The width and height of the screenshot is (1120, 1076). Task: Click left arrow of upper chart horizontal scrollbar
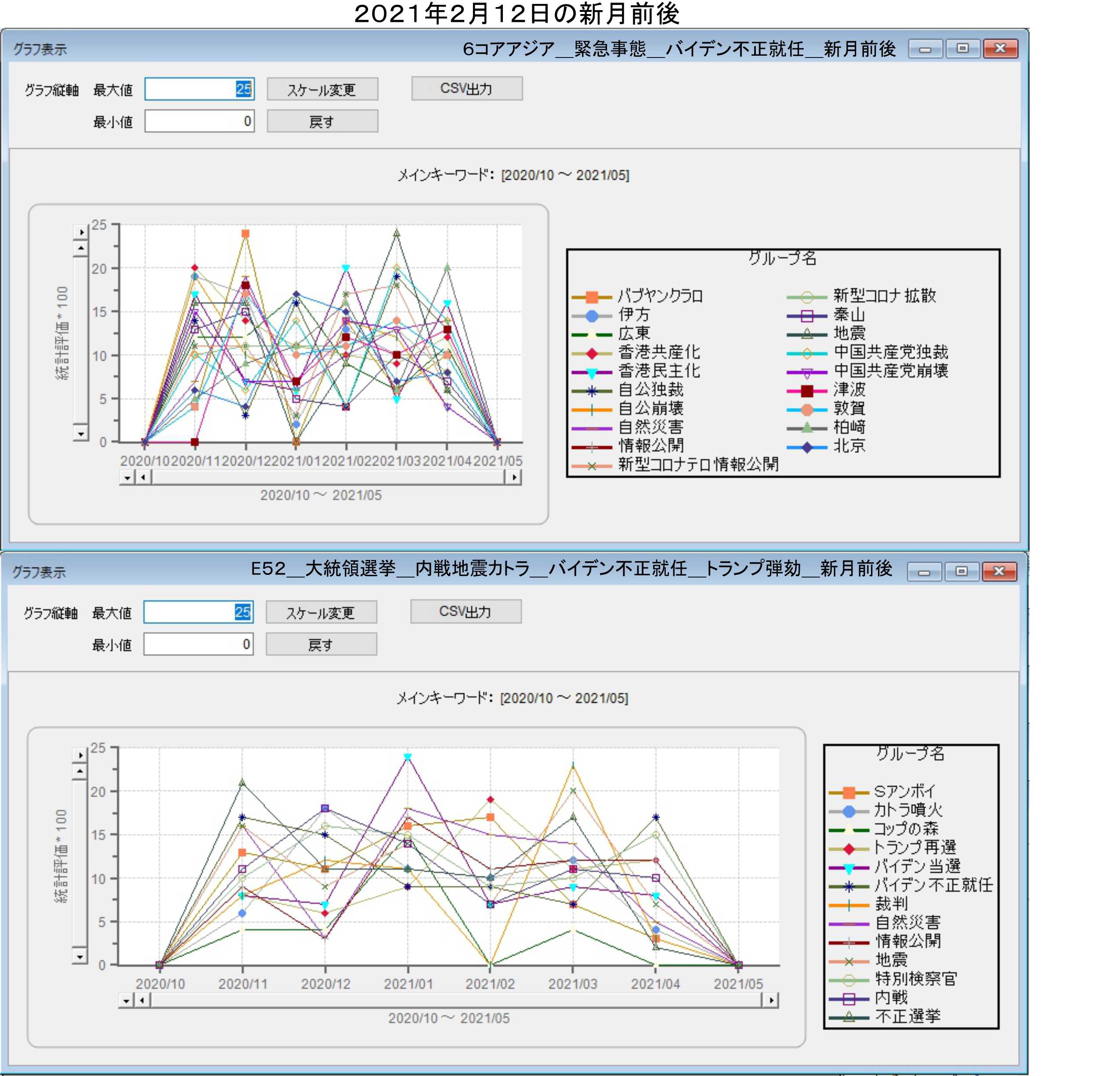tap(144, 477)
